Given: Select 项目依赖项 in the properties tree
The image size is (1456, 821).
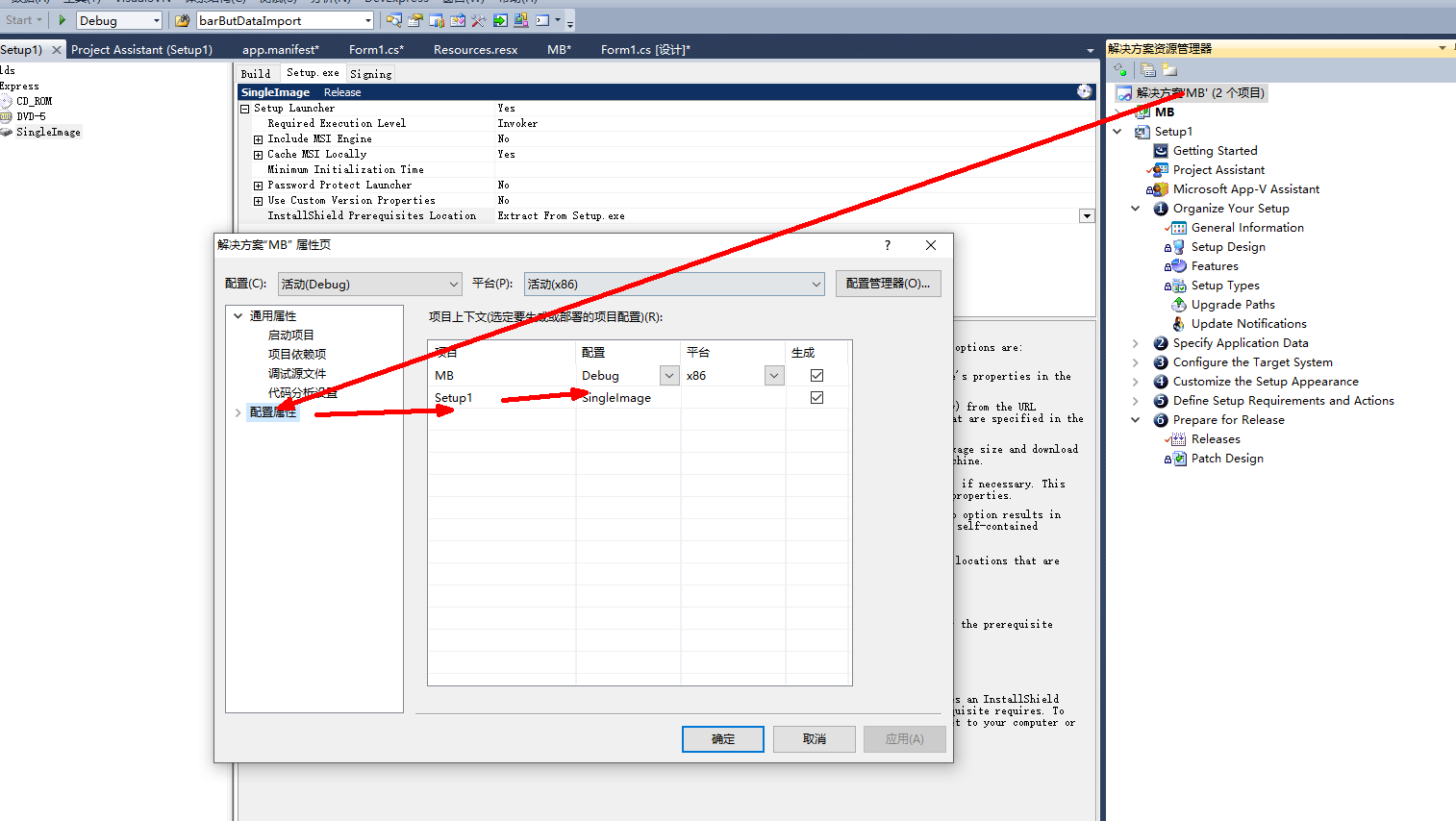Looking at the screenshot, I should tap(296, 355).
